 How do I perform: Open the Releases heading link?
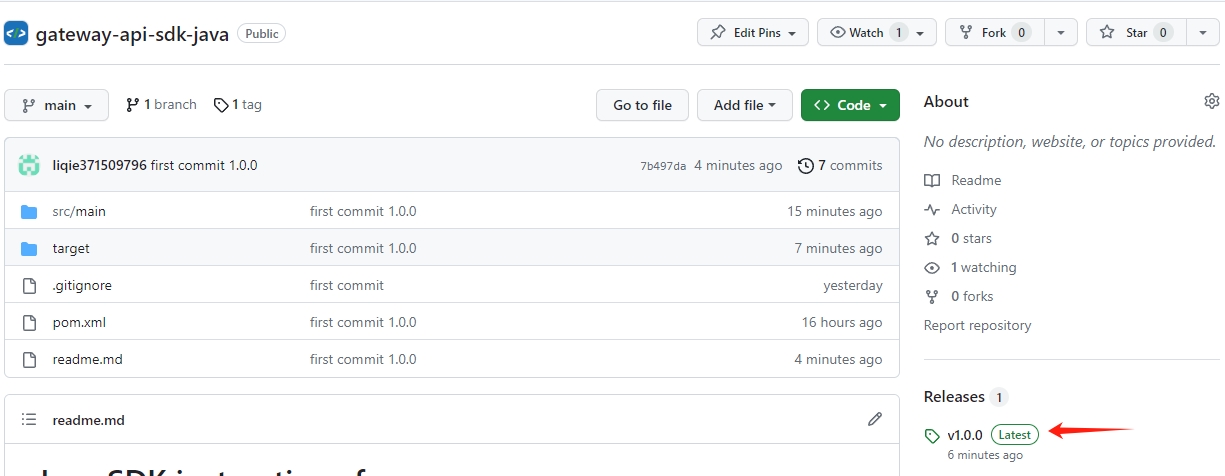pyautogui.click(x=954, y=397)
